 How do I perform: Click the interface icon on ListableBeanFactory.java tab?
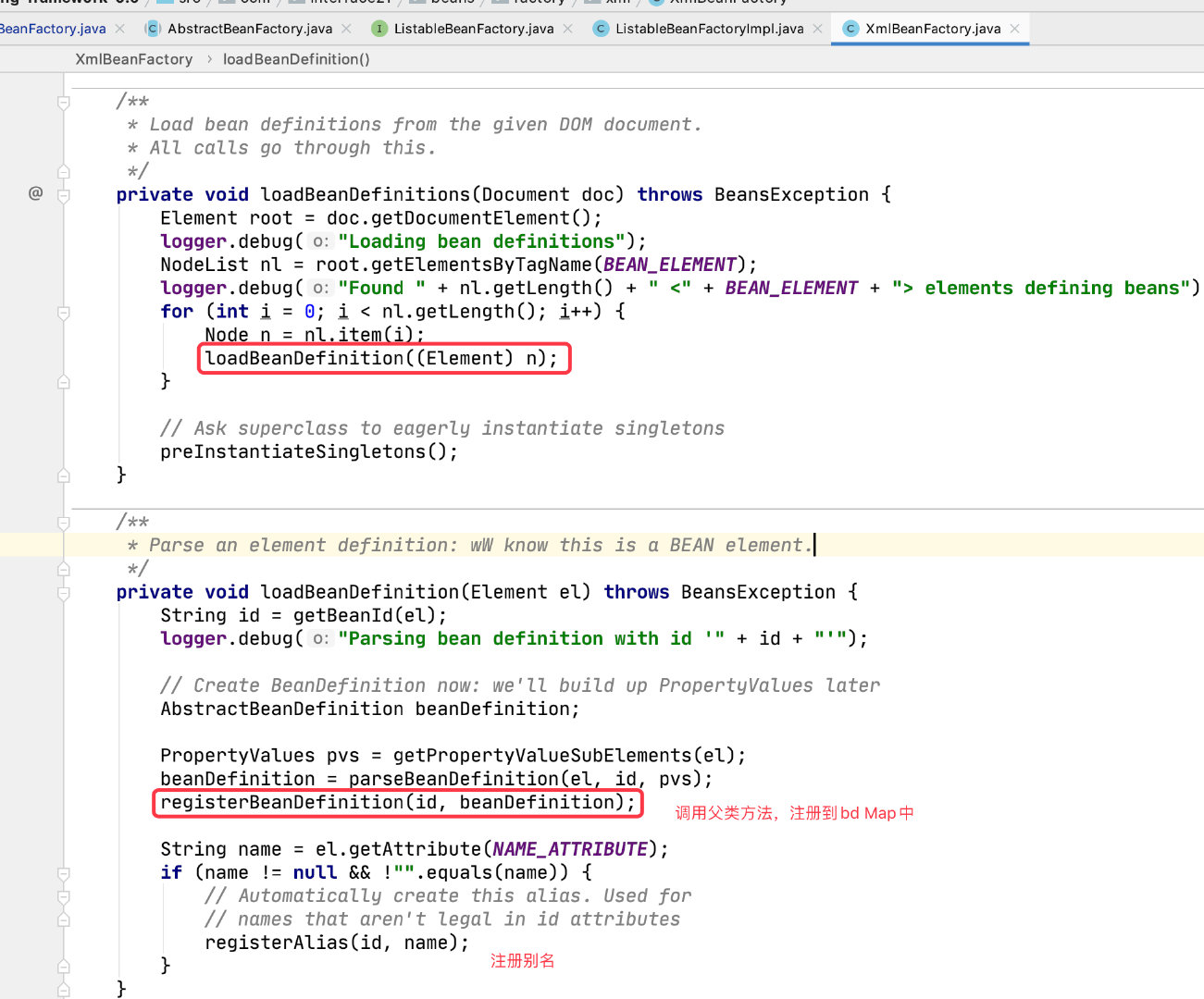pos(379,29)
